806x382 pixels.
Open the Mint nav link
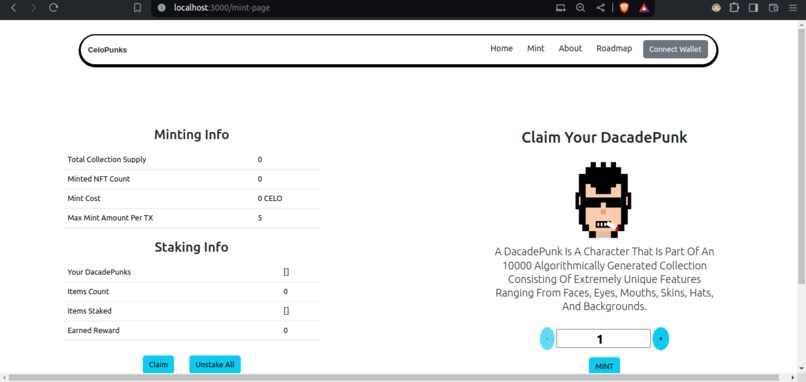536,48
